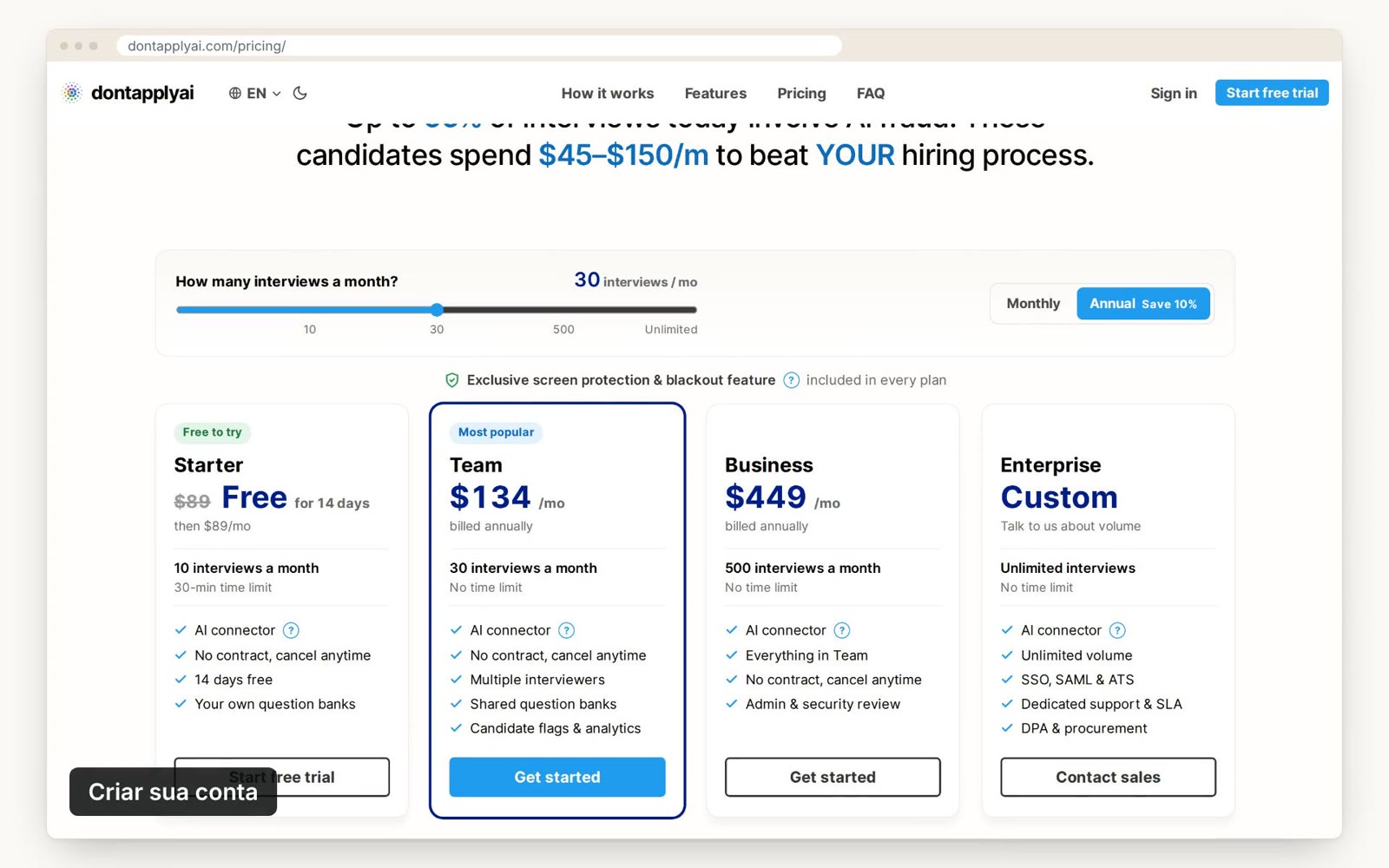Click Business plan AI connector help icon
This screenshot has height=868, width=1389.
click(842, 630)
